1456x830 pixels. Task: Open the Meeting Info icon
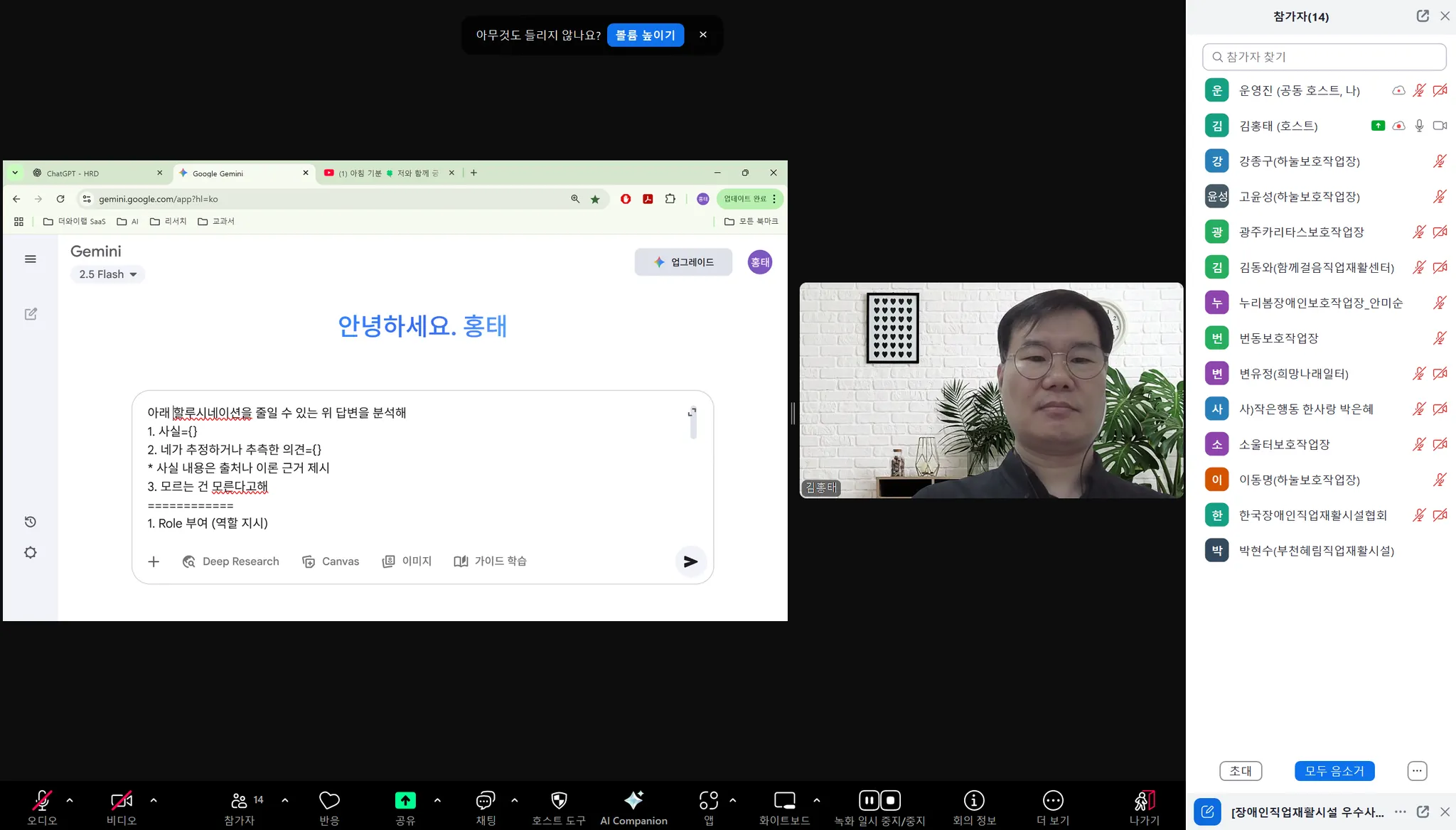(974, 807)
